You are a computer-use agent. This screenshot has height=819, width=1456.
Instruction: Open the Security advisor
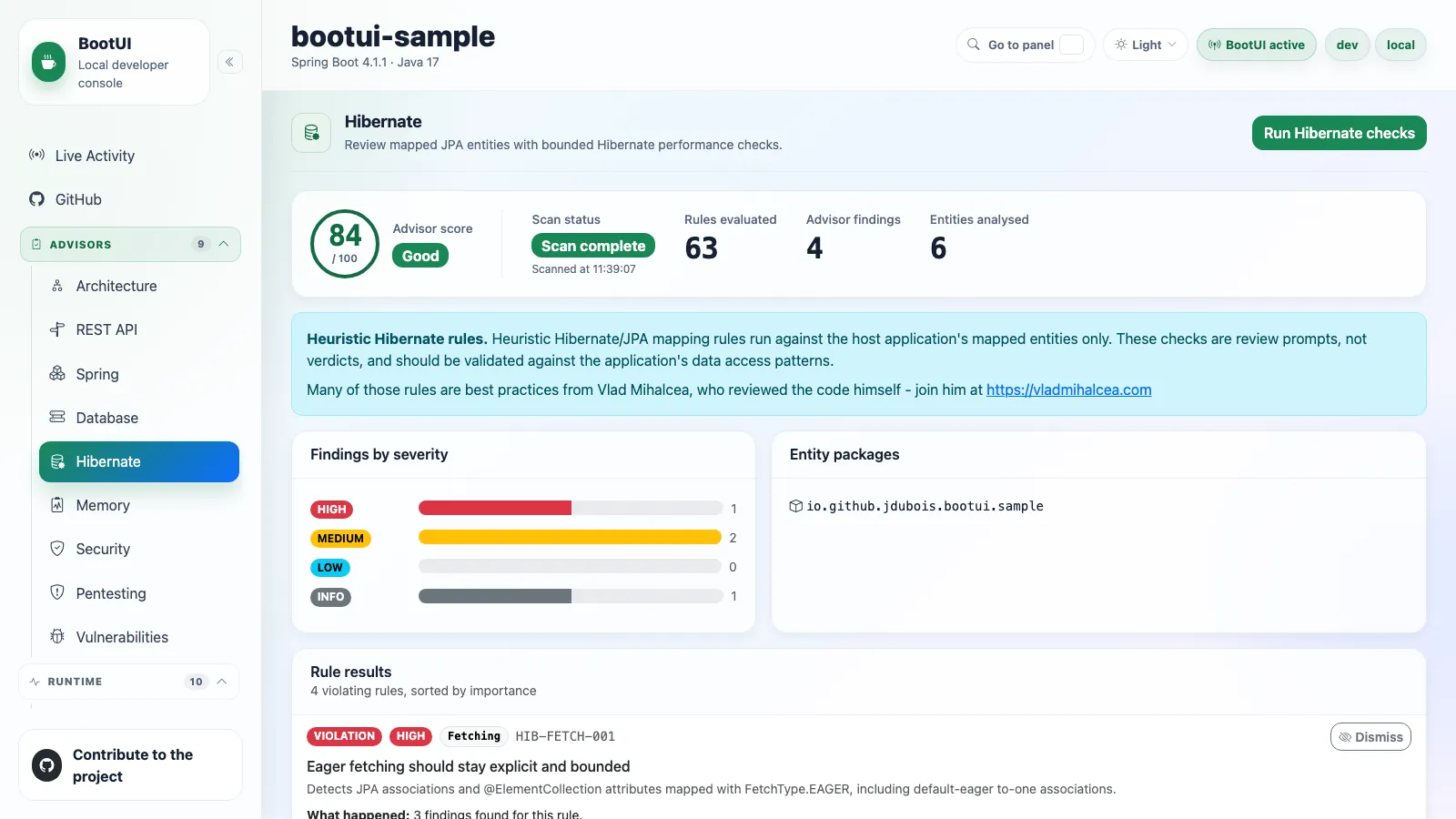pyautogui.click(x=139, y=549)
